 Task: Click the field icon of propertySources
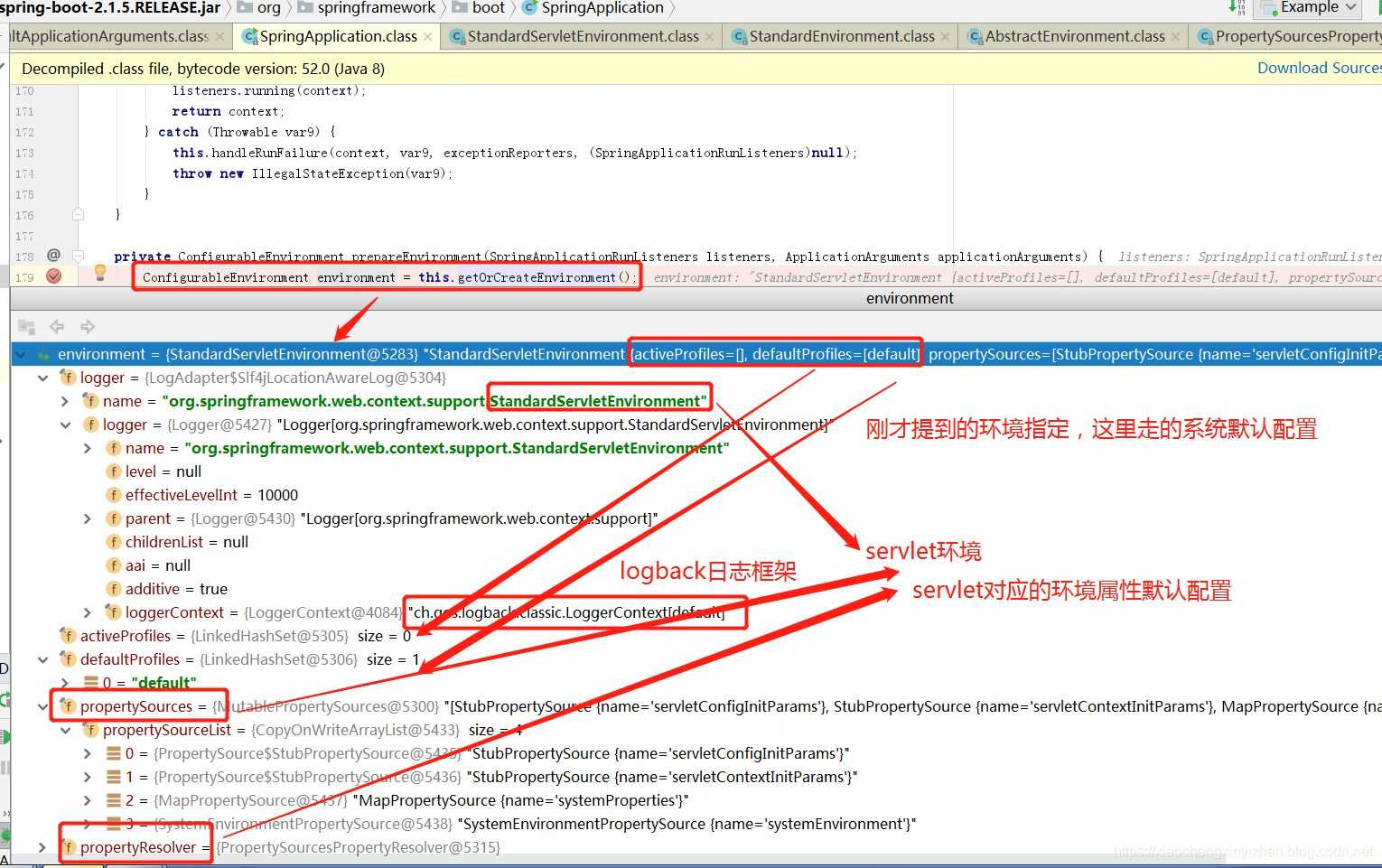coord(68,706)
